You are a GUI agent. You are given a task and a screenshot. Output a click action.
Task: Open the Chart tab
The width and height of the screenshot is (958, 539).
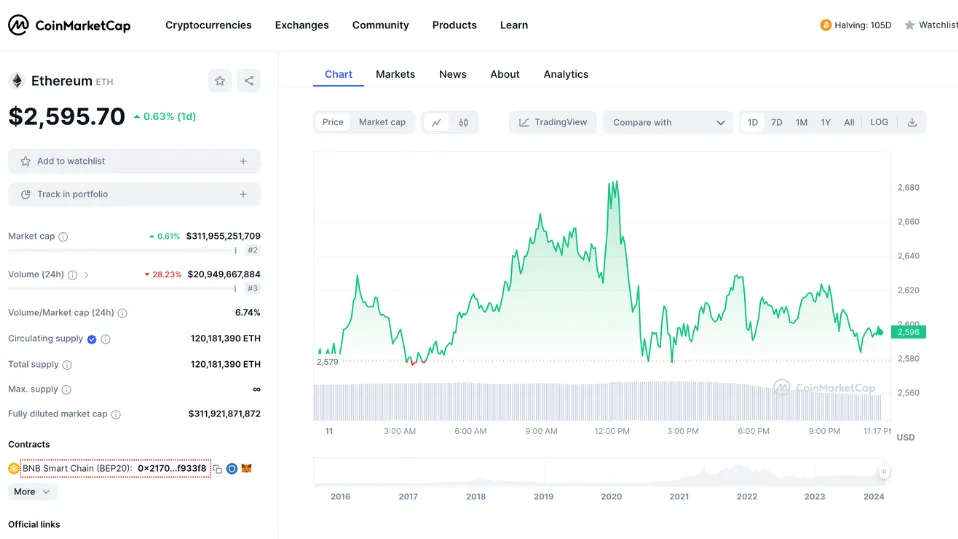[338, 75]
